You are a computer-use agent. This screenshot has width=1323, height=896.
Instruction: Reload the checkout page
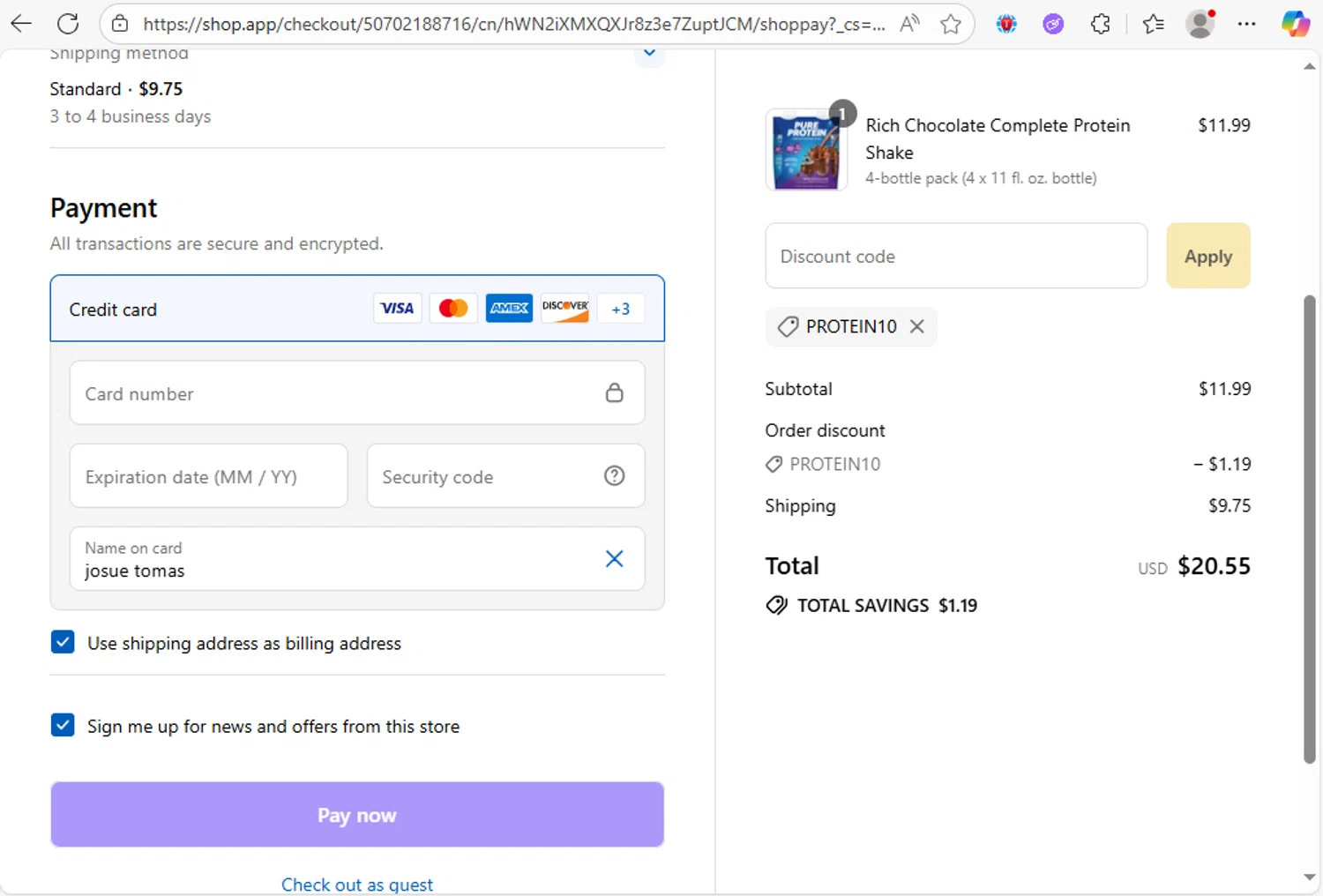coord(68,24)
